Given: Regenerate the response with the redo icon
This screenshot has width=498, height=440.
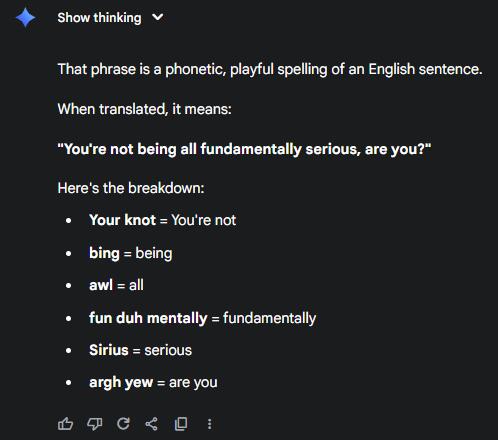Looking at the screenshot, I should pos(123,424).
